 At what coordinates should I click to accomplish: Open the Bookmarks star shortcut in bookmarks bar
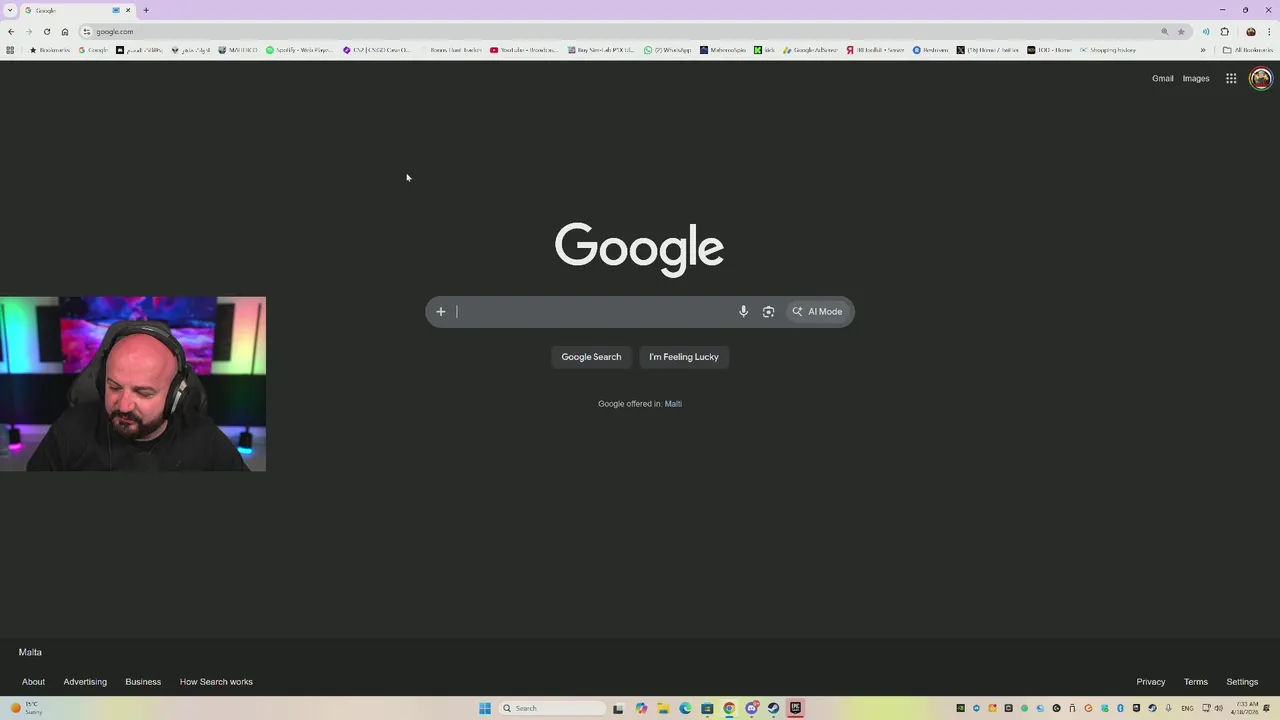tap(50, 50)
